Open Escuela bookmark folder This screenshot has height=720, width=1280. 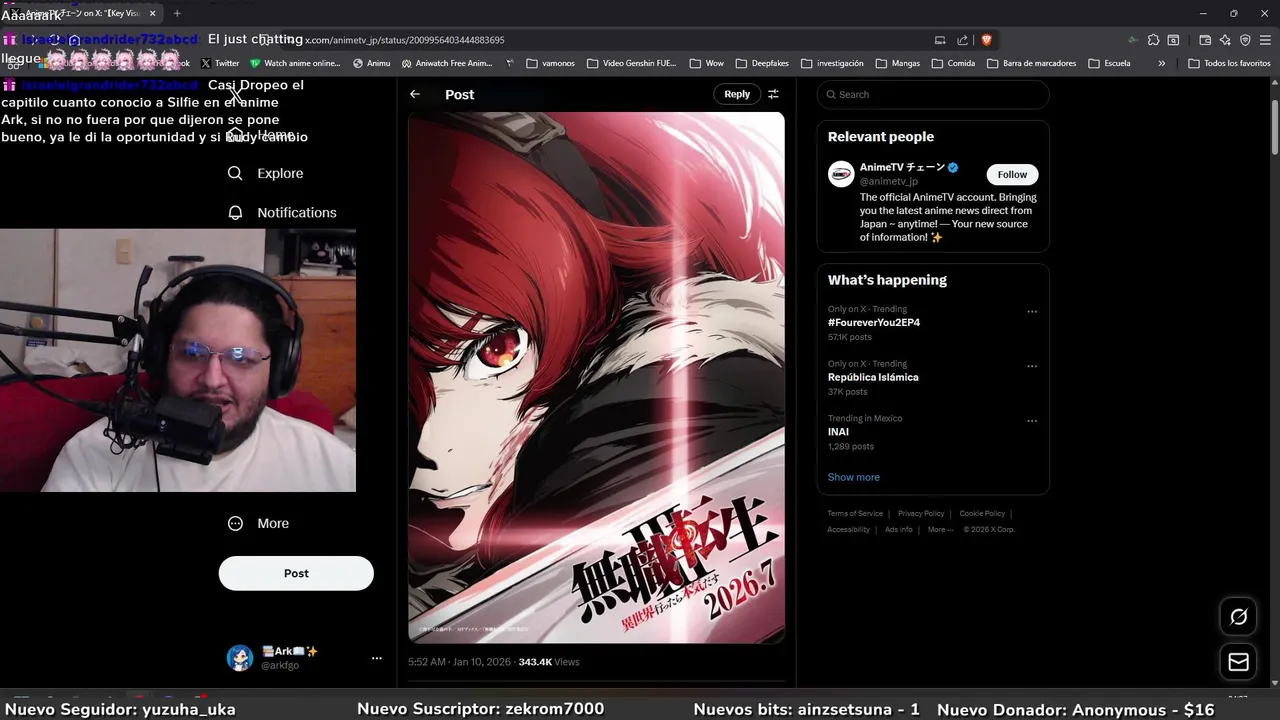pyautogui.click(x=1110, y=63)
